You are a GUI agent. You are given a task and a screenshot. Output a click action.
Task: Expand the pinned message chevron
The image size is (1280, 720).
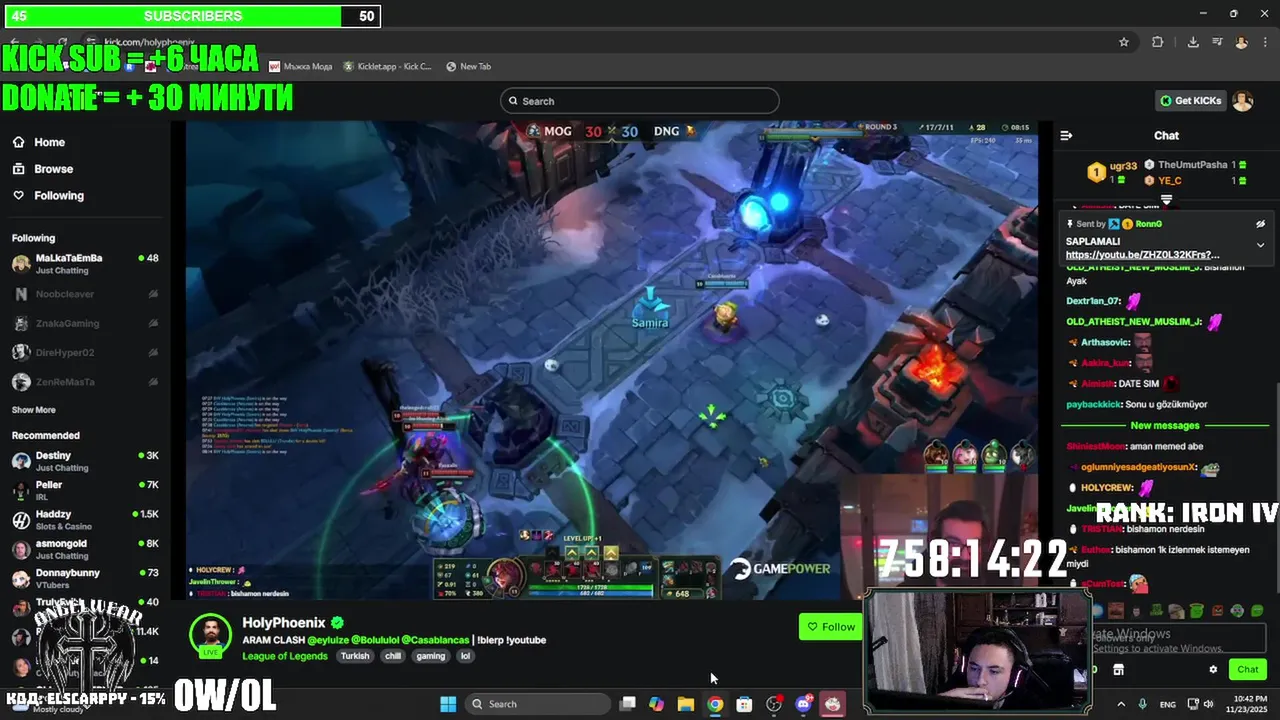click(x=1260, y=245)
